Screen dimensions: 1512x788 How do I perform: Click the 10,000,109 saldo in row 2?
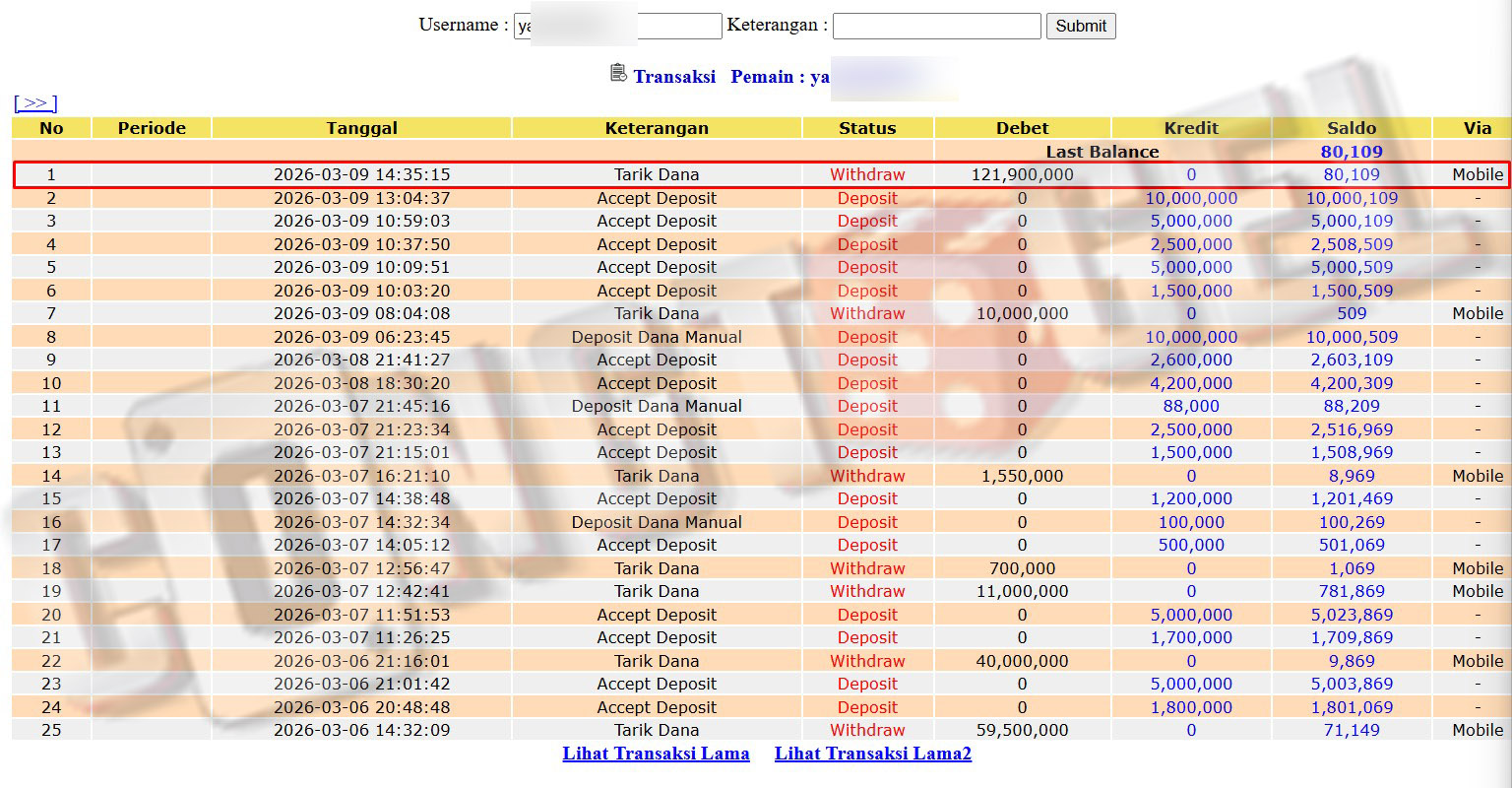pos(1351,199)
